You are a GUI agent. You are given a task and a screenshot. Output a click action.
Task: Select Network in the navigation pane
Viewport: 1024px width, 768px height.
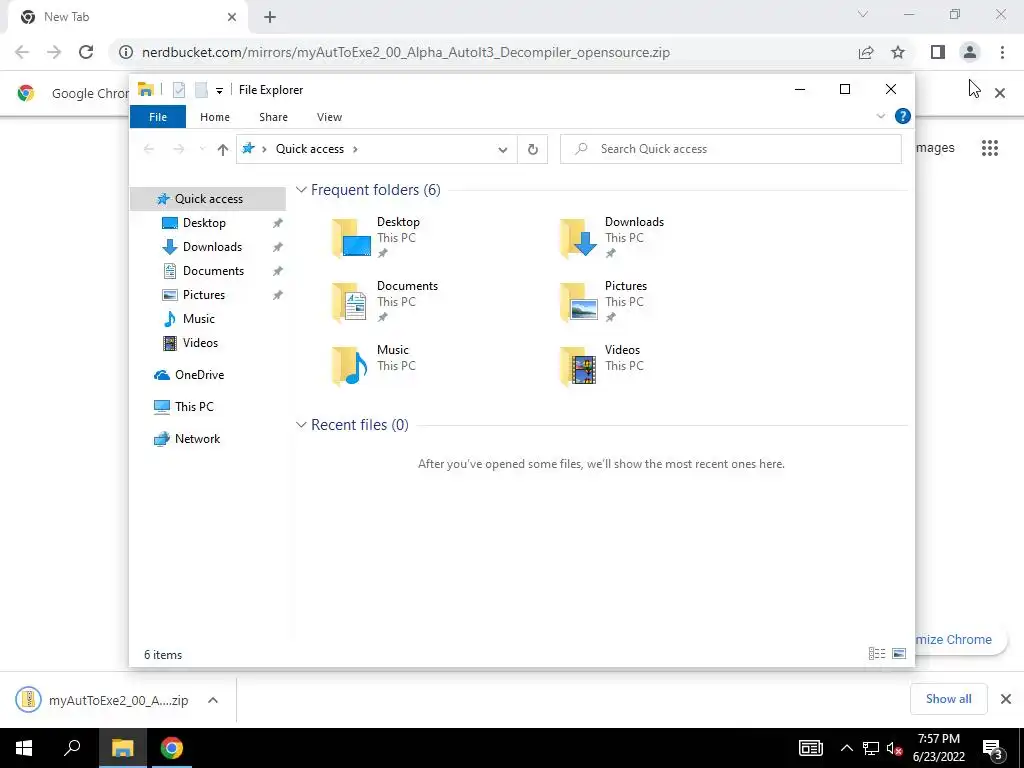click(x=197, y=439)
